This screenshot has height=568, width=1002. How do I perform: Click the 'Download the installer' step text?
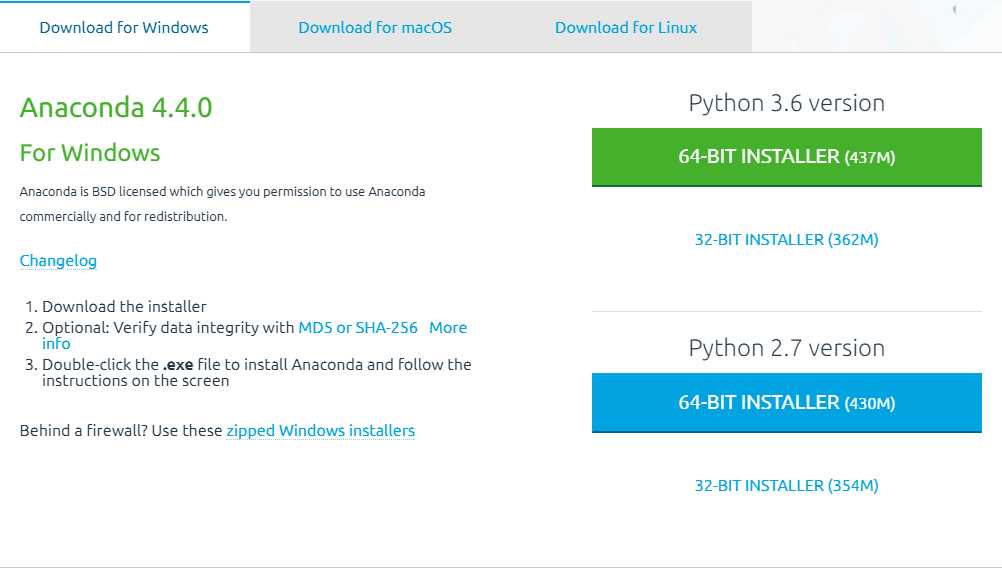[125, 307]
